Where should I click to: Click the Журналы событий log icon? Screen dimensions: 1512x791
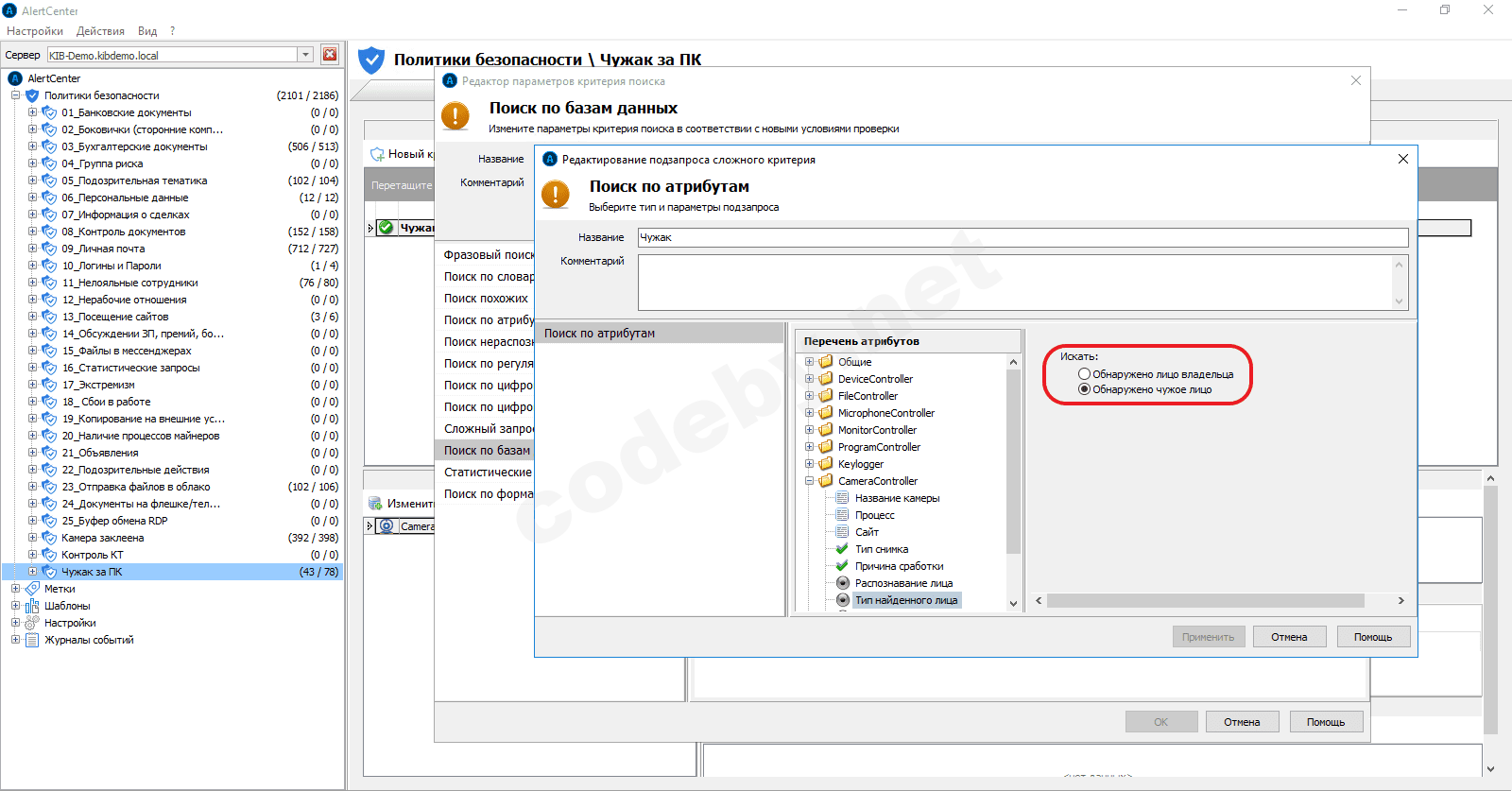(x=32, y=640)
